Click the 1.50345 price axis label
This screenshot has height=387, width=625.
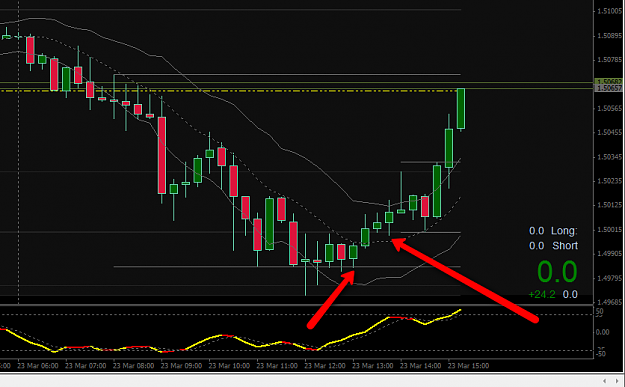(609, 157)
